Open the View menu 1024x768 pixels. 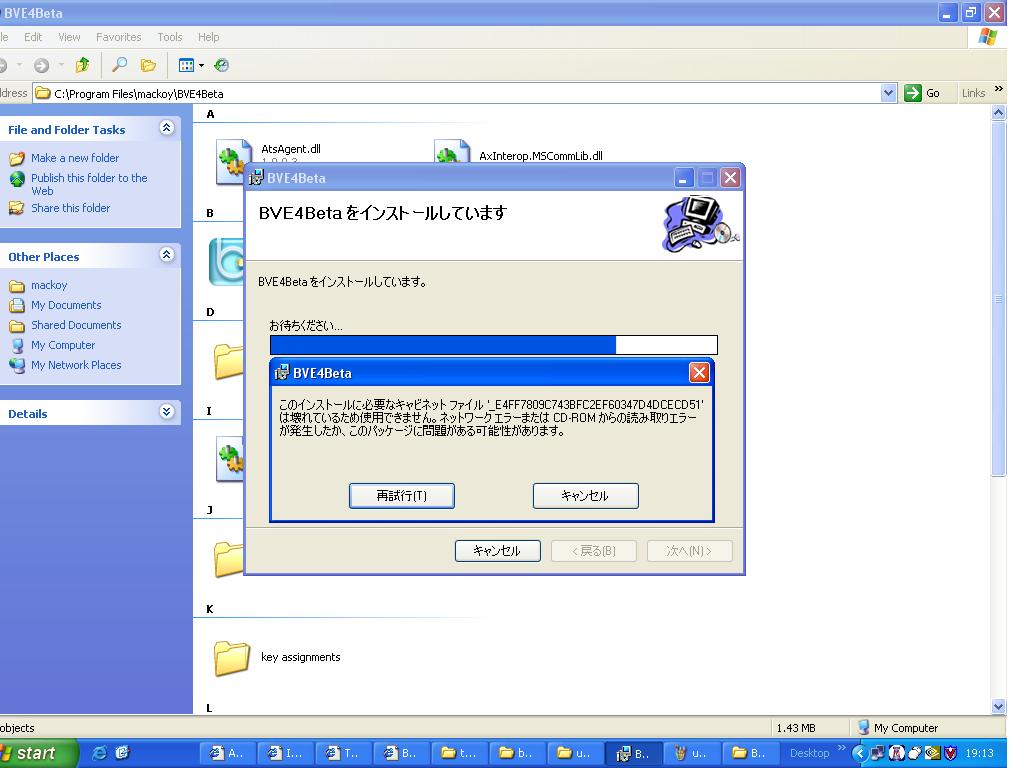(x=69, y=37)
